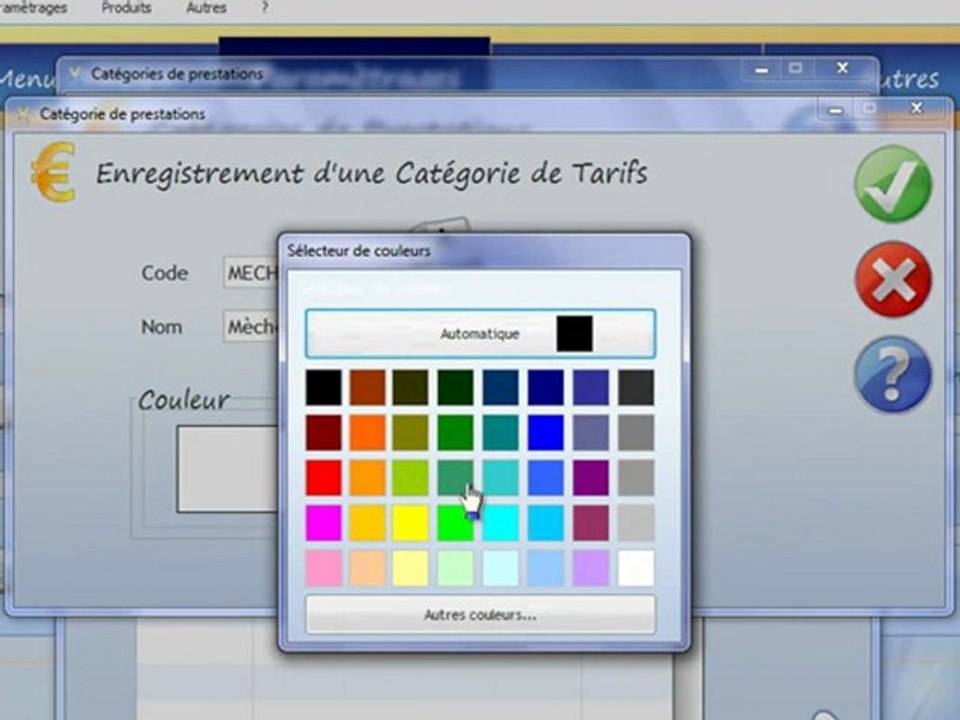Minimize the Catégorie de prestations window

(836, 110)
